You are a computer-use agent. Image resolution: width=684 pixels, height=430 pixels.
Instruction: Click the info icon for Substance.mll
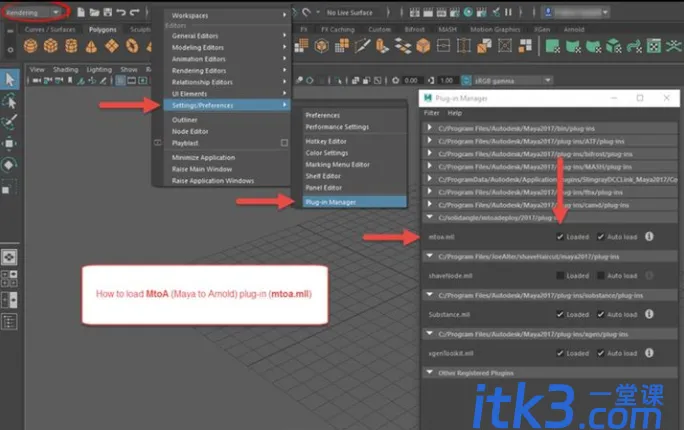(x=649, y=314)
